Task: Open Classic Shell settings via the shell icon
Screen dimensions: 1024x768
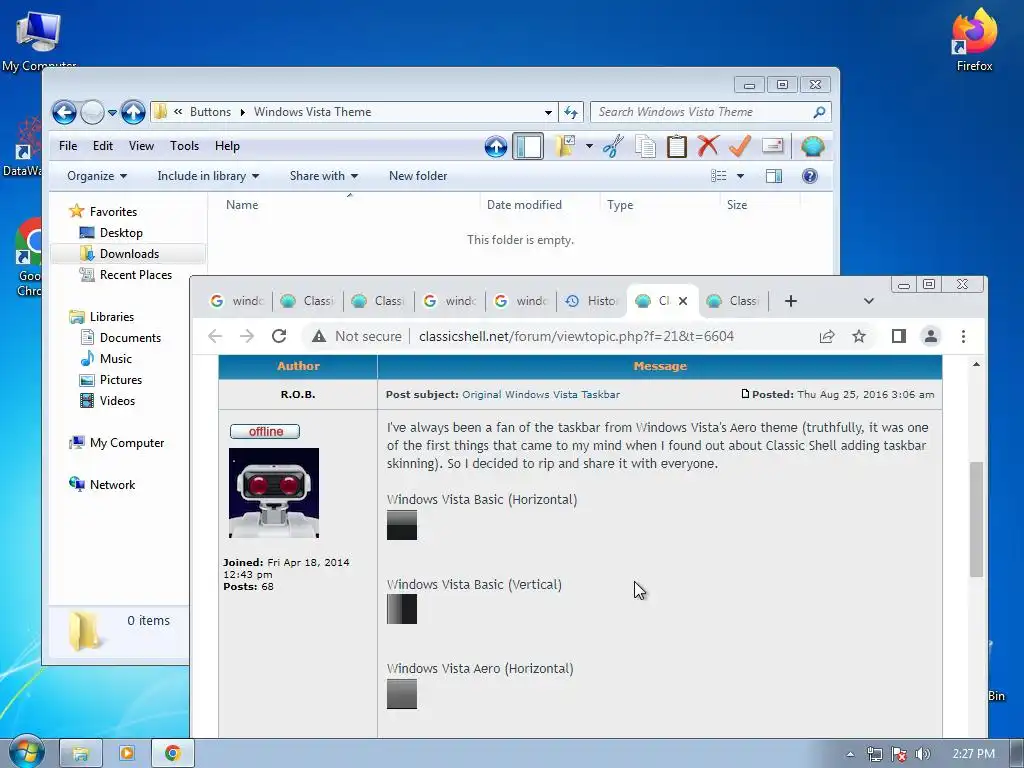Action: (812, 146)
